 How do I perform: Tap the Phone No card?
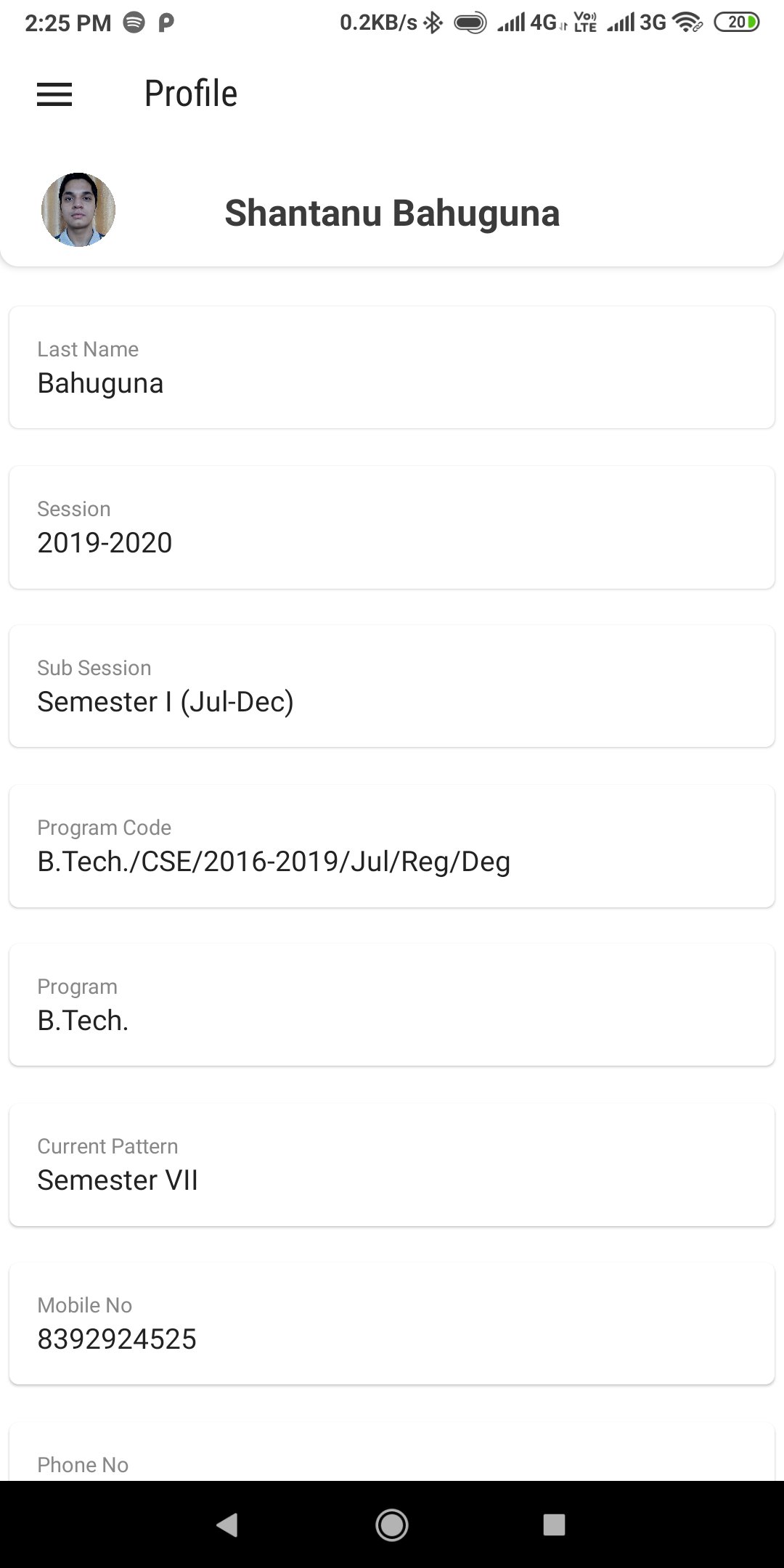392,1454
